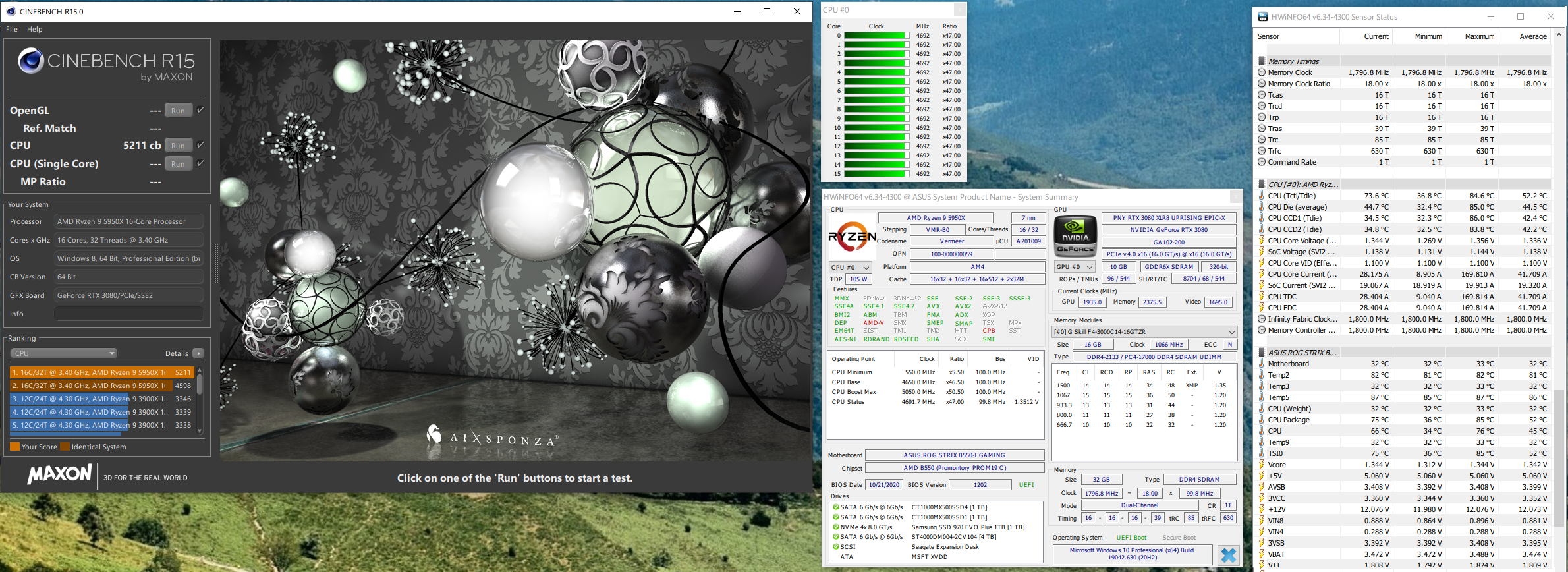Image resolution: width=1568 pixels, height=572 pixels.
Task: Open the File menu in Cinebench
Action: 12,29
